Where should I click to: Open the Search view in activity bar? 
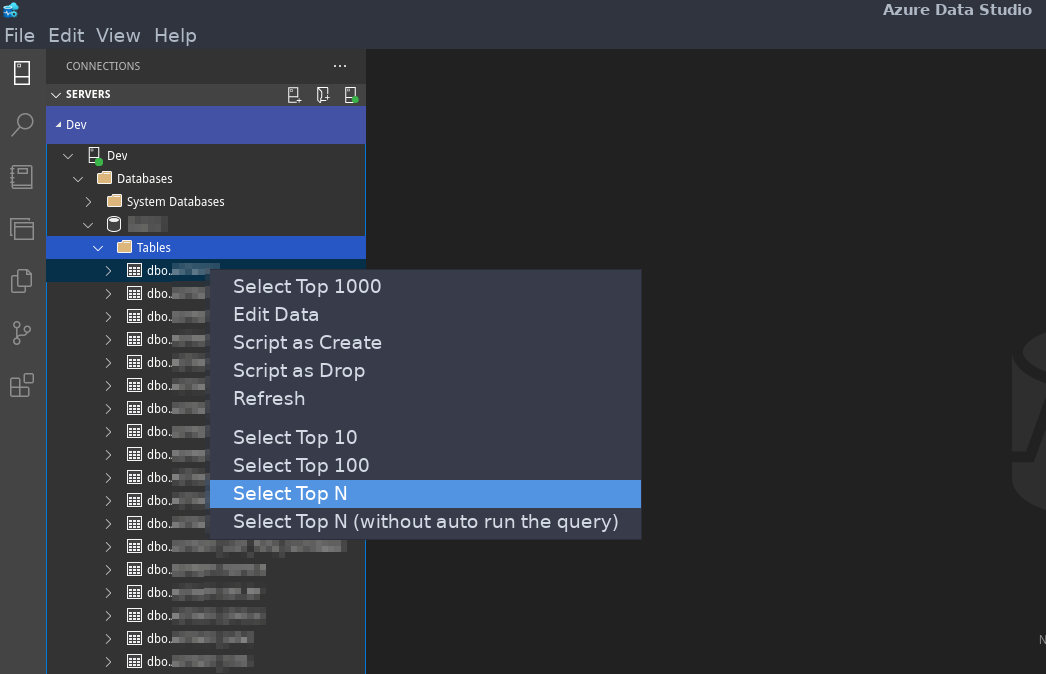22,125
